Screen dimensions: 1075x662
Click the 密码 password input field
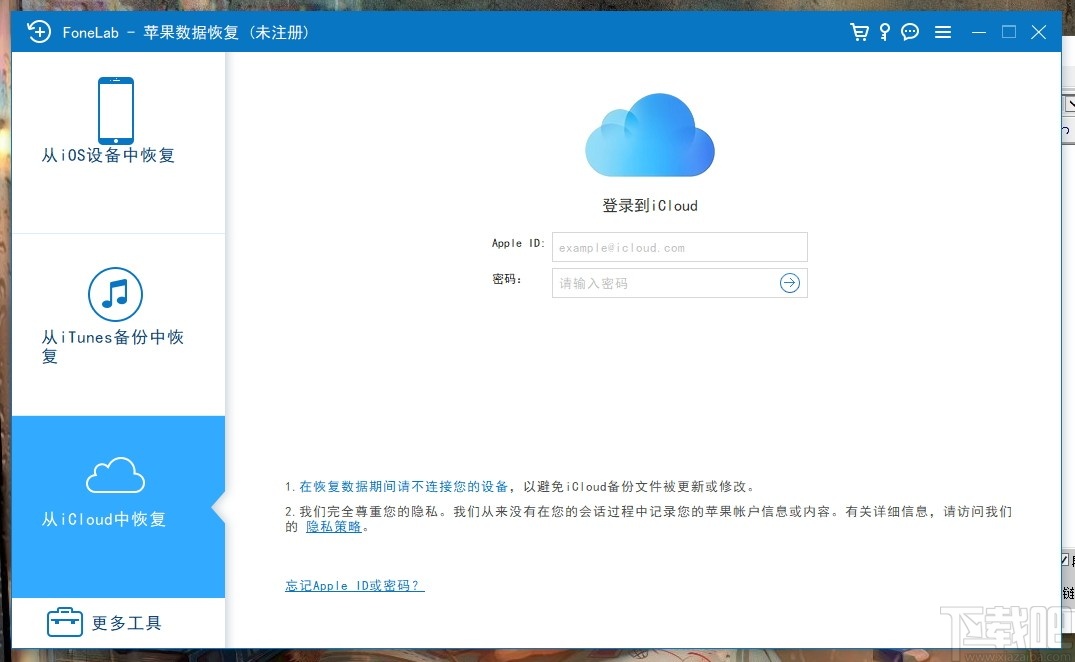point(665,283)
